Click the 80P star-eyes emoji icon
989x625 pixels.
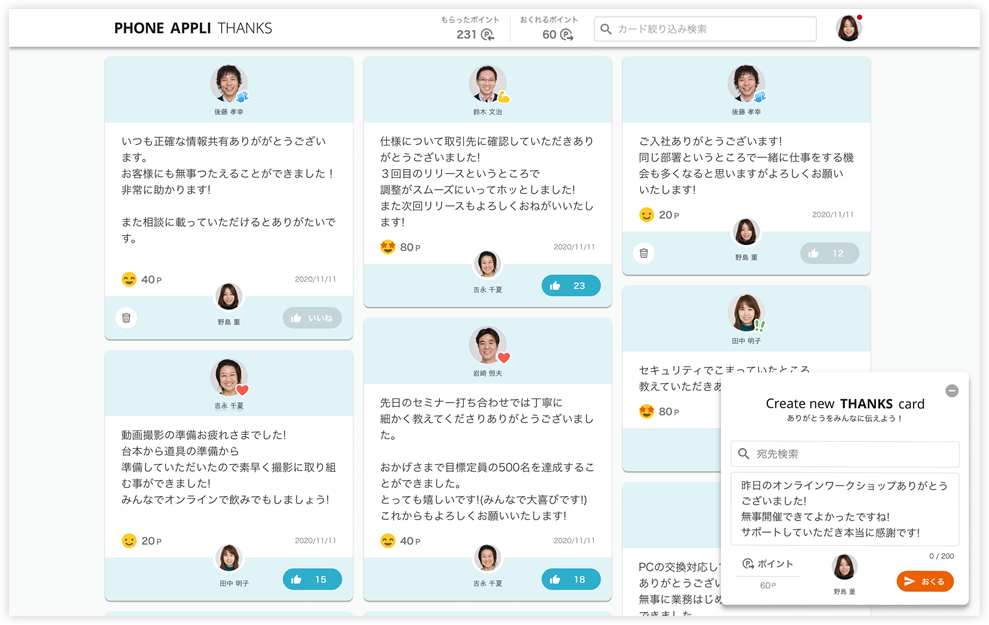pos(388,247)
